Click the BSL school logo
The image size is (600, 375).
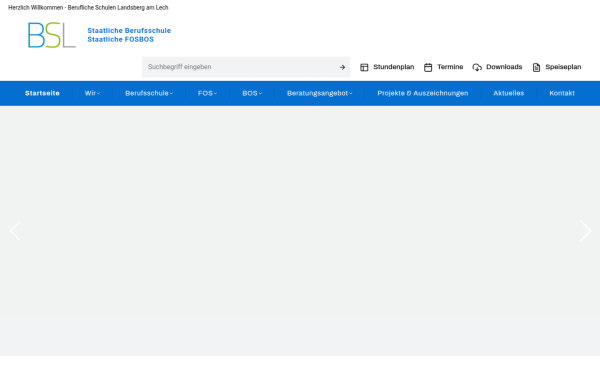(52, 35)
